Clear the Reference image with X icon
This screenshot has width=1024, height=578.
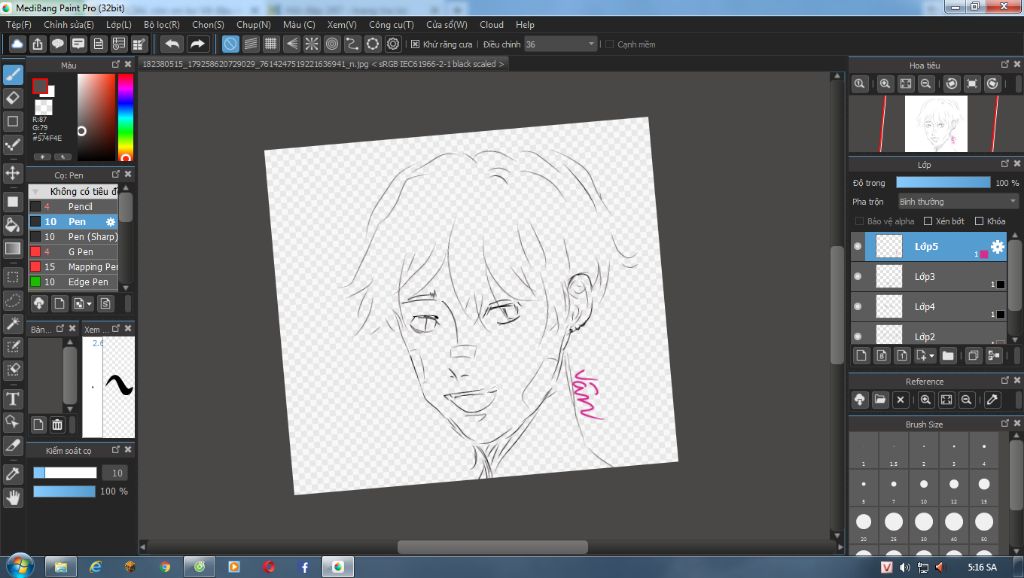pos(901,400)
